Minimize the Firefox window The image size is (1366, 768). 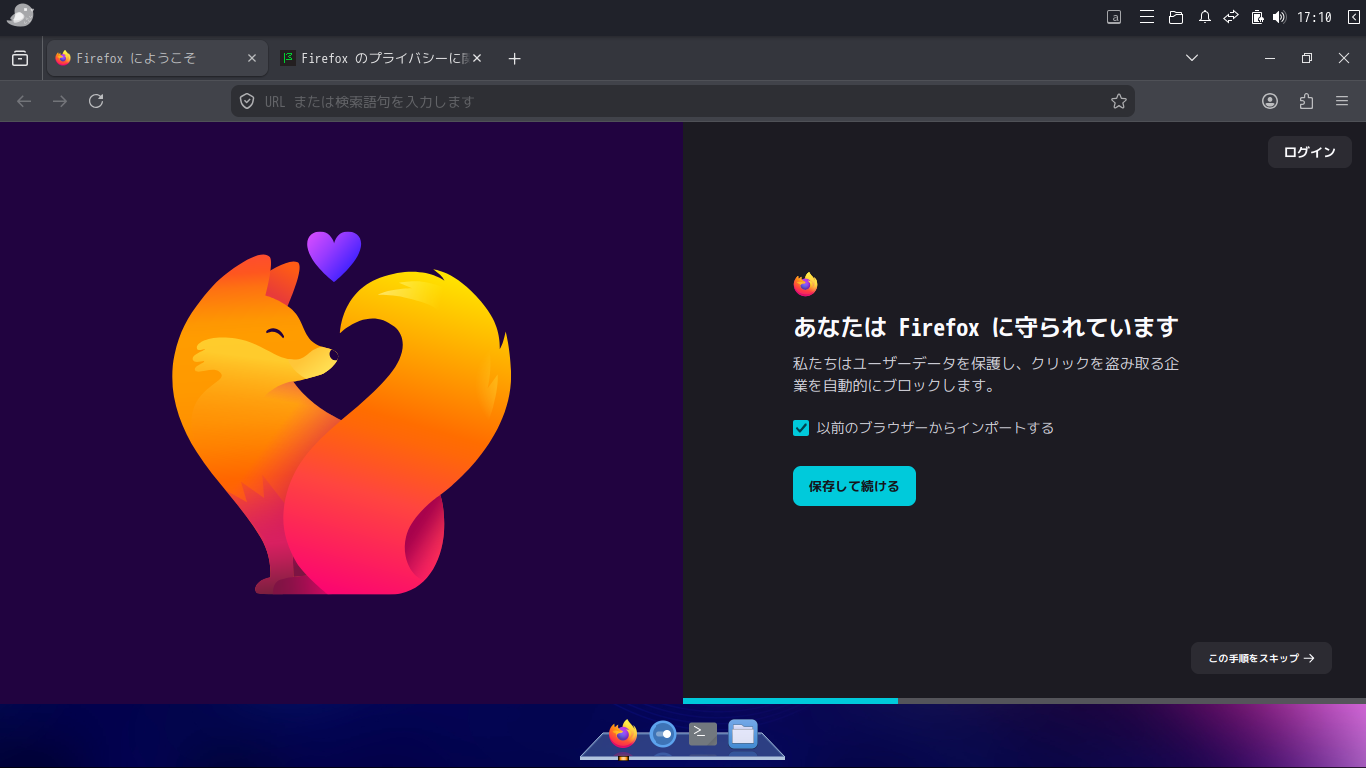(x=1270, y=59)
